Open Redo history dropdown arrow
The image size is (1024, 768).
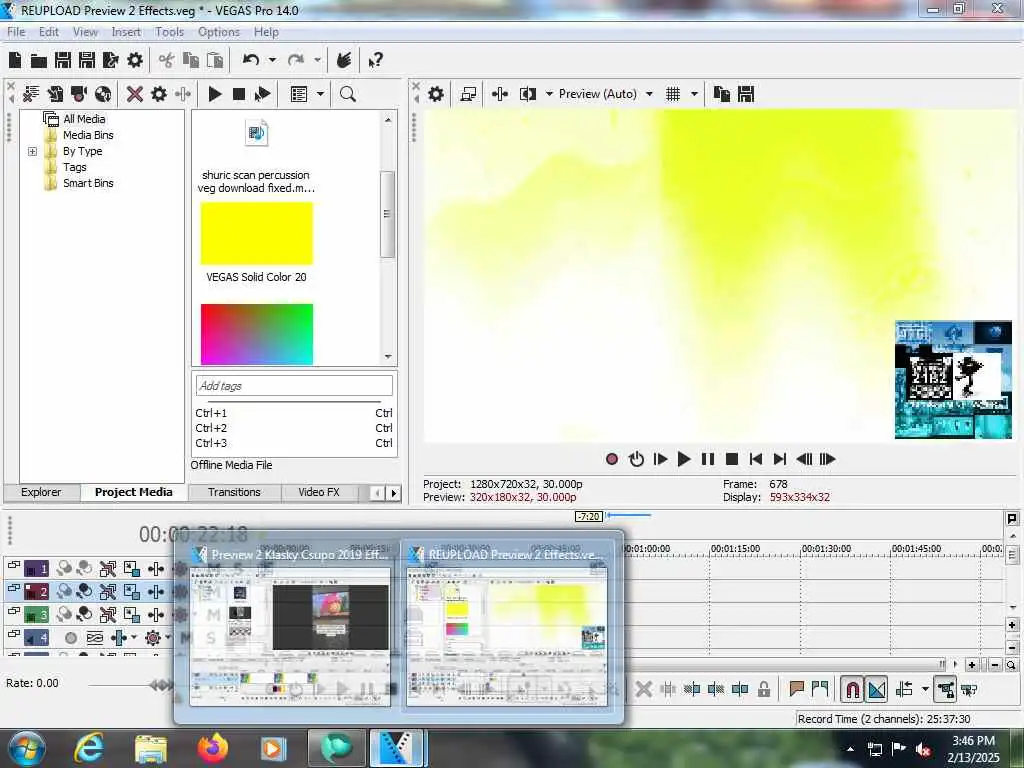pyautogui.click(x=317, y=60)
